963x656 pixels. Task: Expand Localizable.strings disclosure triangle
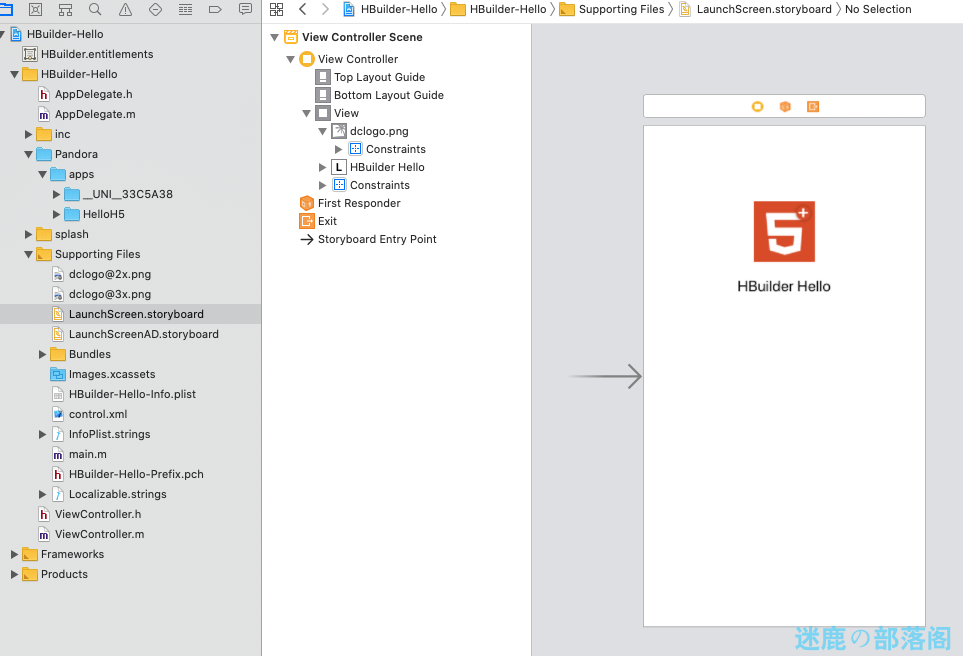click(x=42, y=494)
